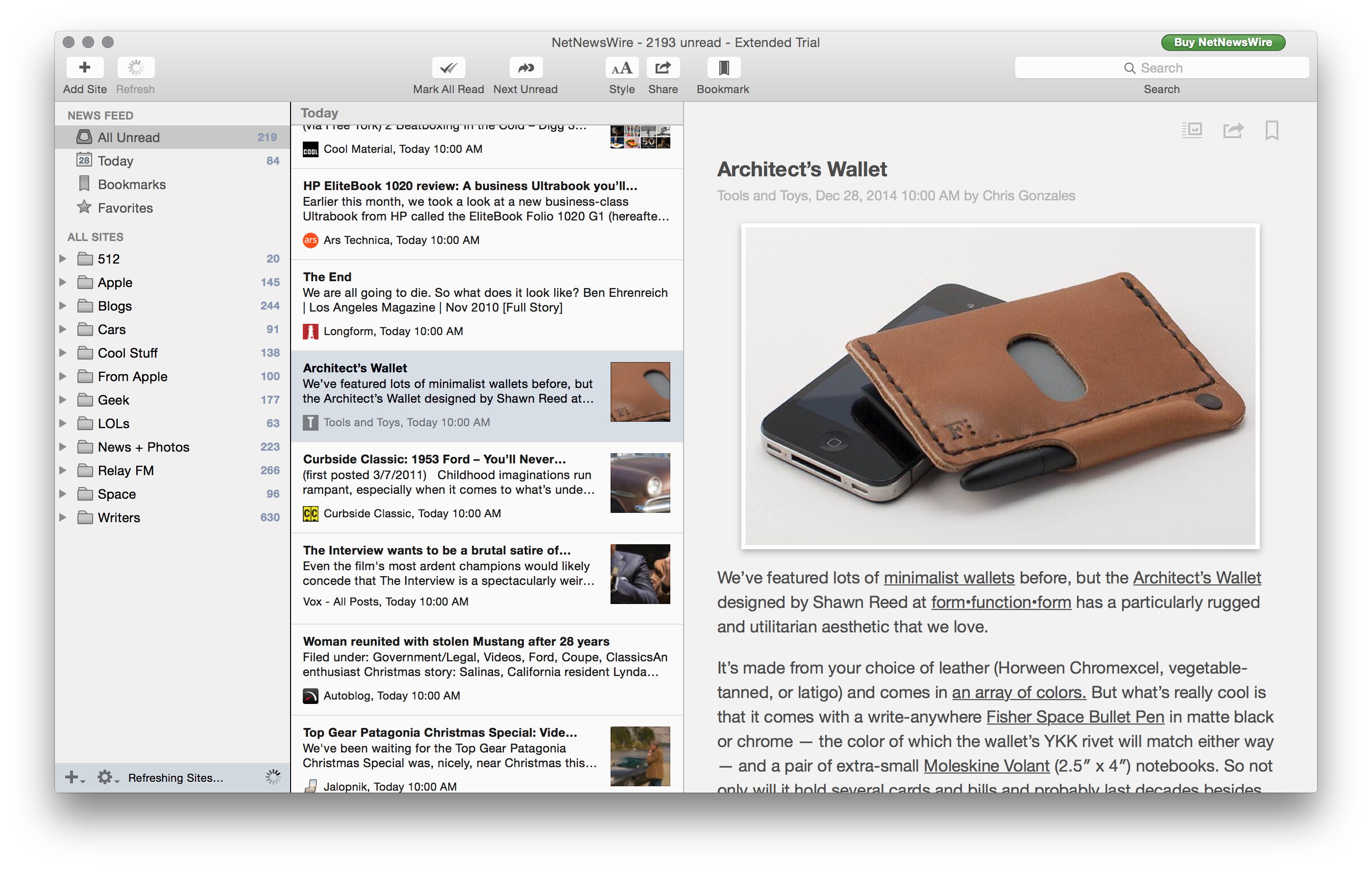The image size is (1372, 871).
Task: Open the Curbside Classic 1953 Ford article
Action: coord(487,487)
